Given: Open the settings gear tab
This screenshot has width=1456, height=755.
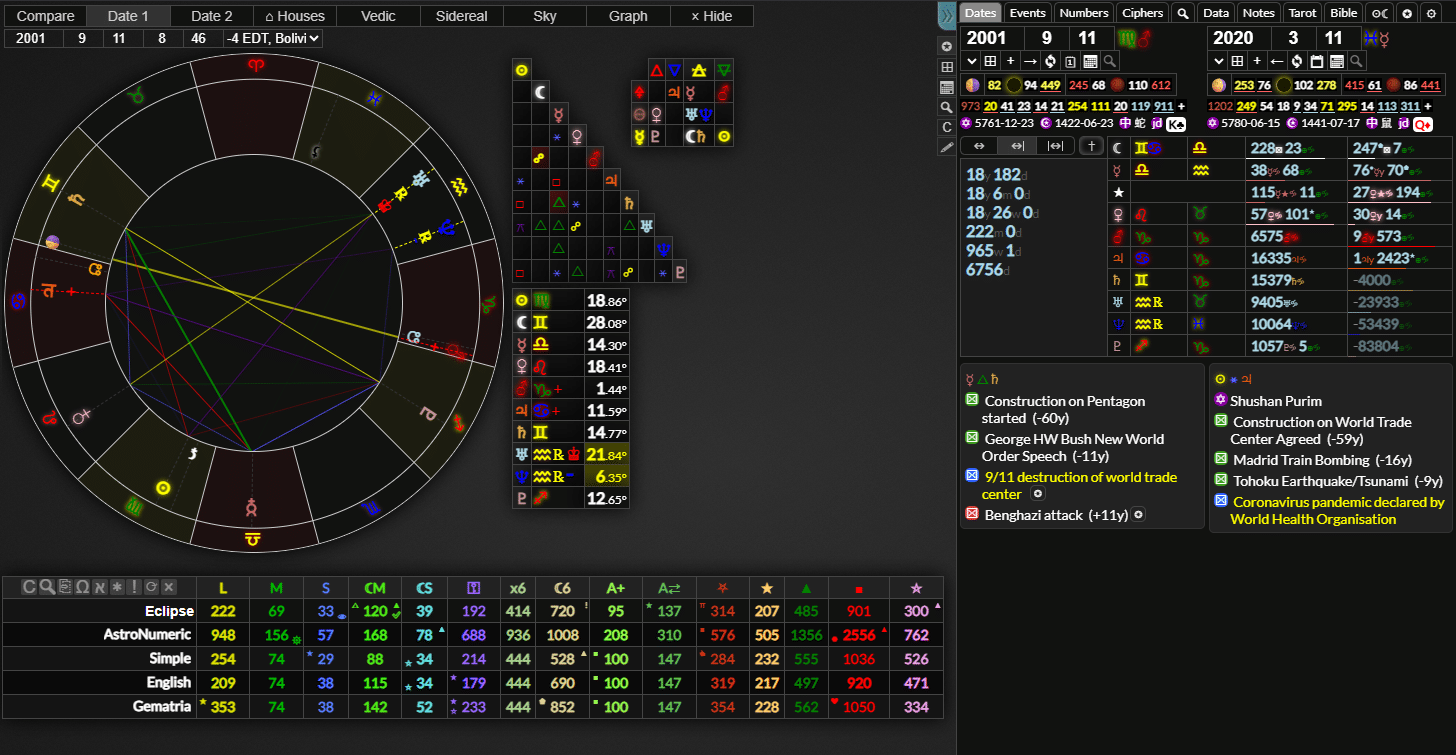Looking at the screenshot, I should [x=1431, y=13].
